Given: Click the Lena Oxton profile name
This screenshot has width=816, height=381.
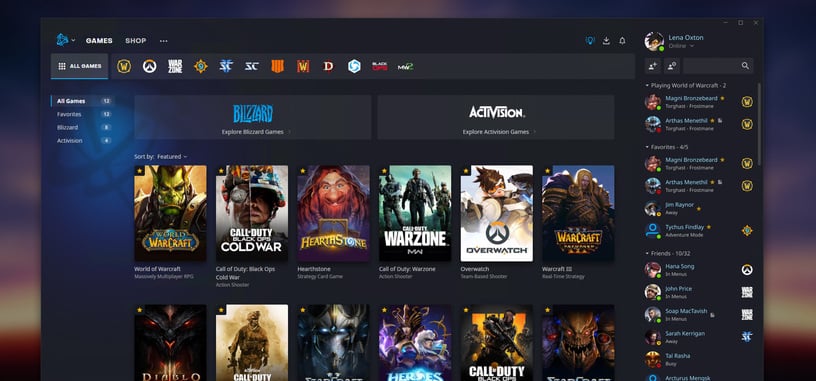Looking at the screenshot, I should tap(686, 37).
